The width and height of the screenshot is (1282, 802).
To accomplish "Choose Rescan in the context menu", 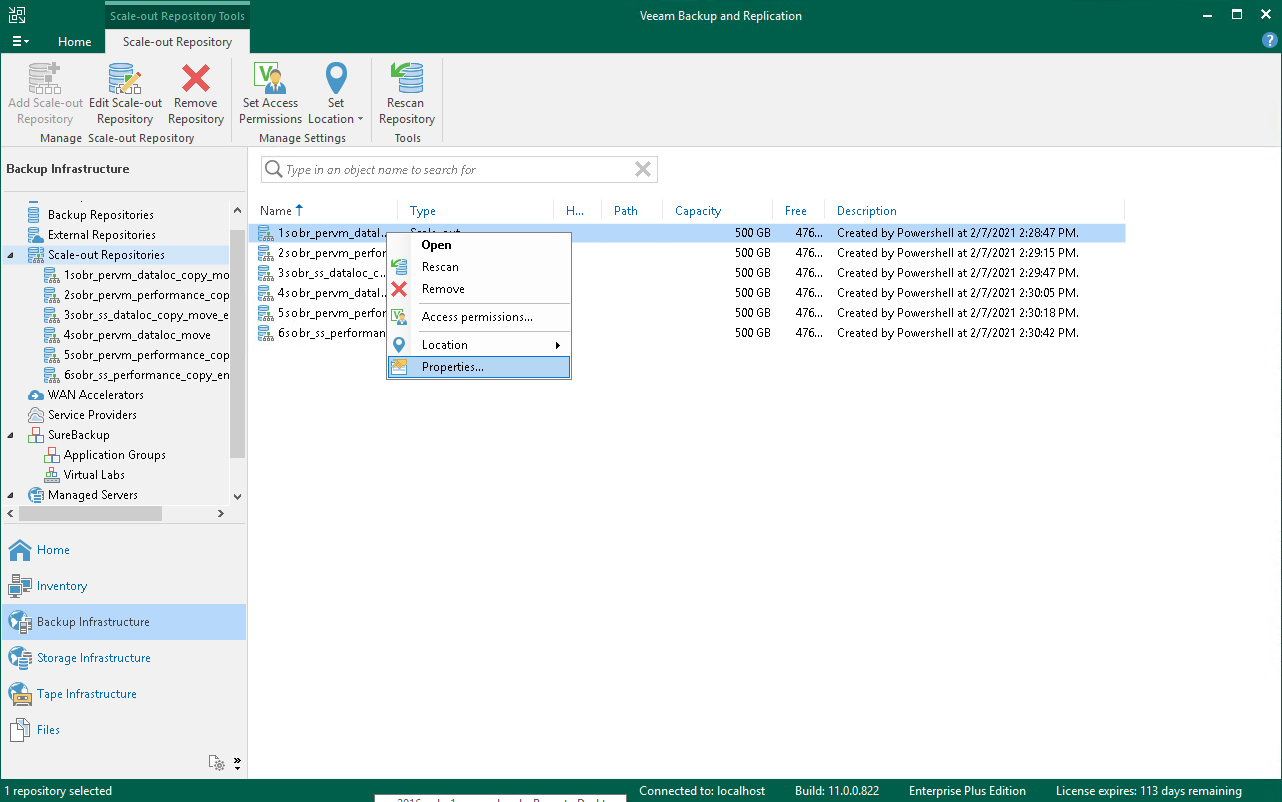I will tap(479, 267).
